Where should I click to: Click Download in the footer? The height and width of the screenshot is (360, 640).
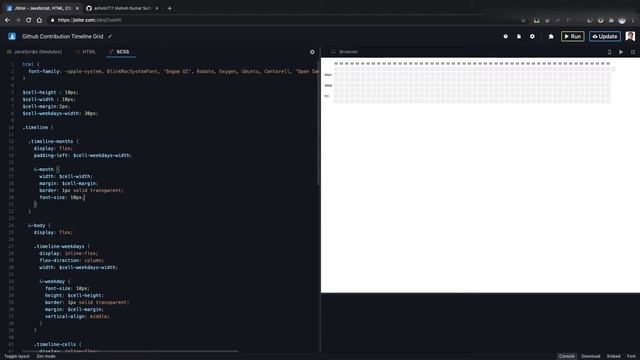(591, 356)
